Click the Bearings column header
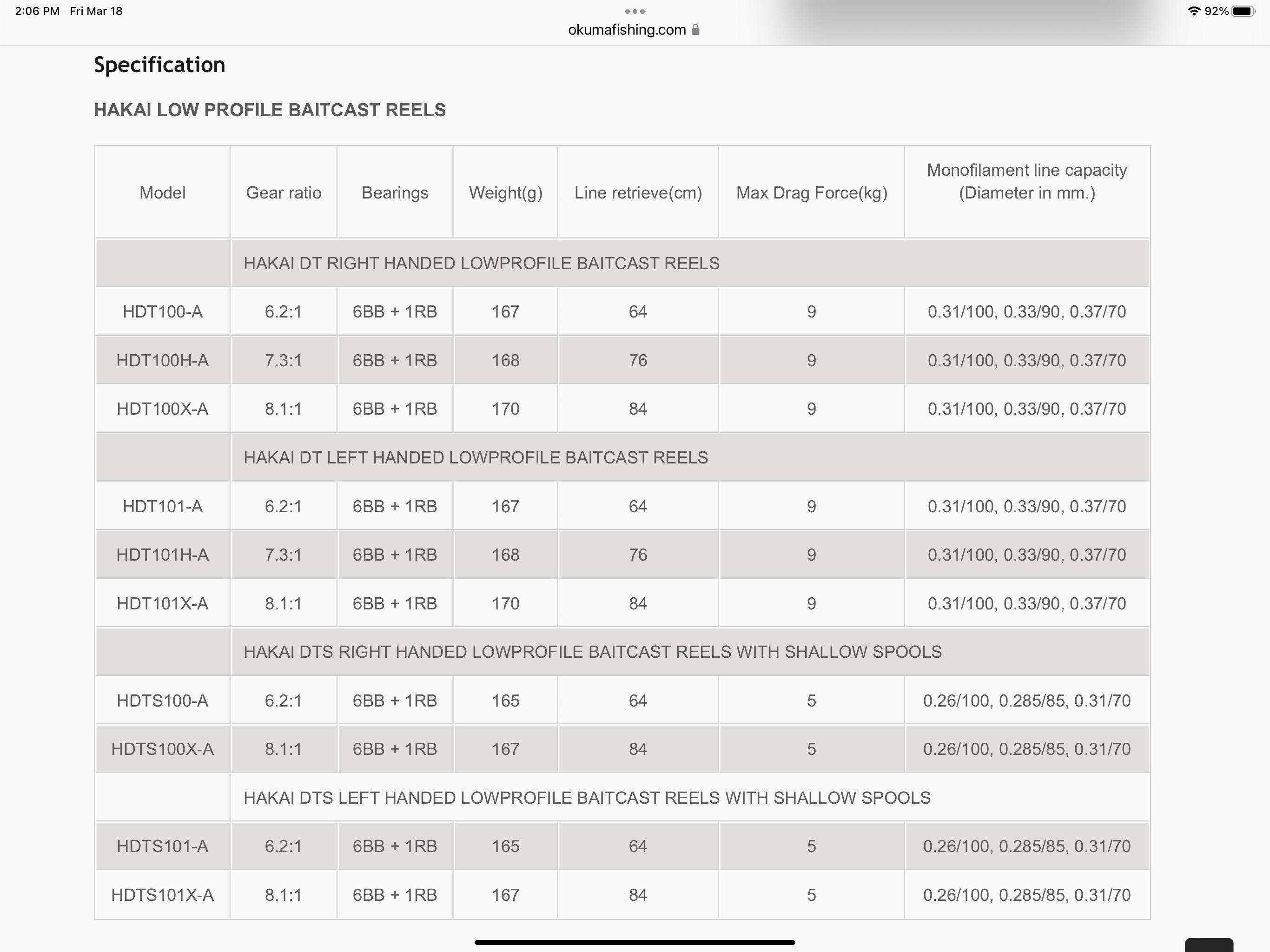This screenshot has width=1270, height=952. click(395, 192)
